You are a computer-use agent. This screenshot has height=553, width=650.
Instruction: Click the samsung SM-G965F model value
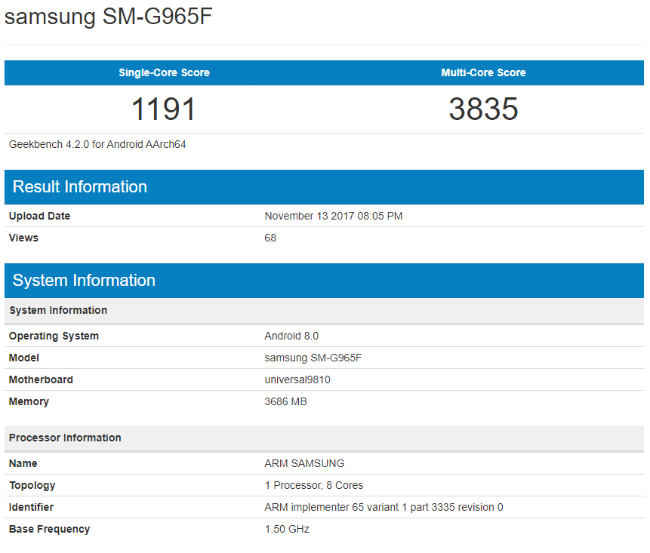(313, 358)
